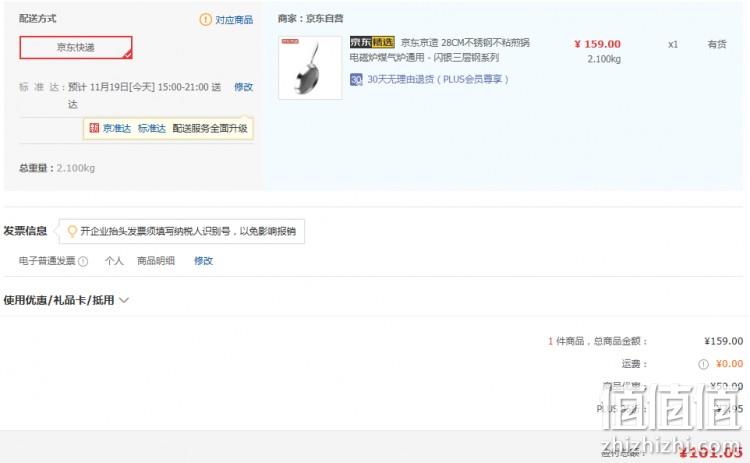This screenshot has width=750, height=463.
Task: Click the shipping fee ¥0.00
Action: click(729, 364)
